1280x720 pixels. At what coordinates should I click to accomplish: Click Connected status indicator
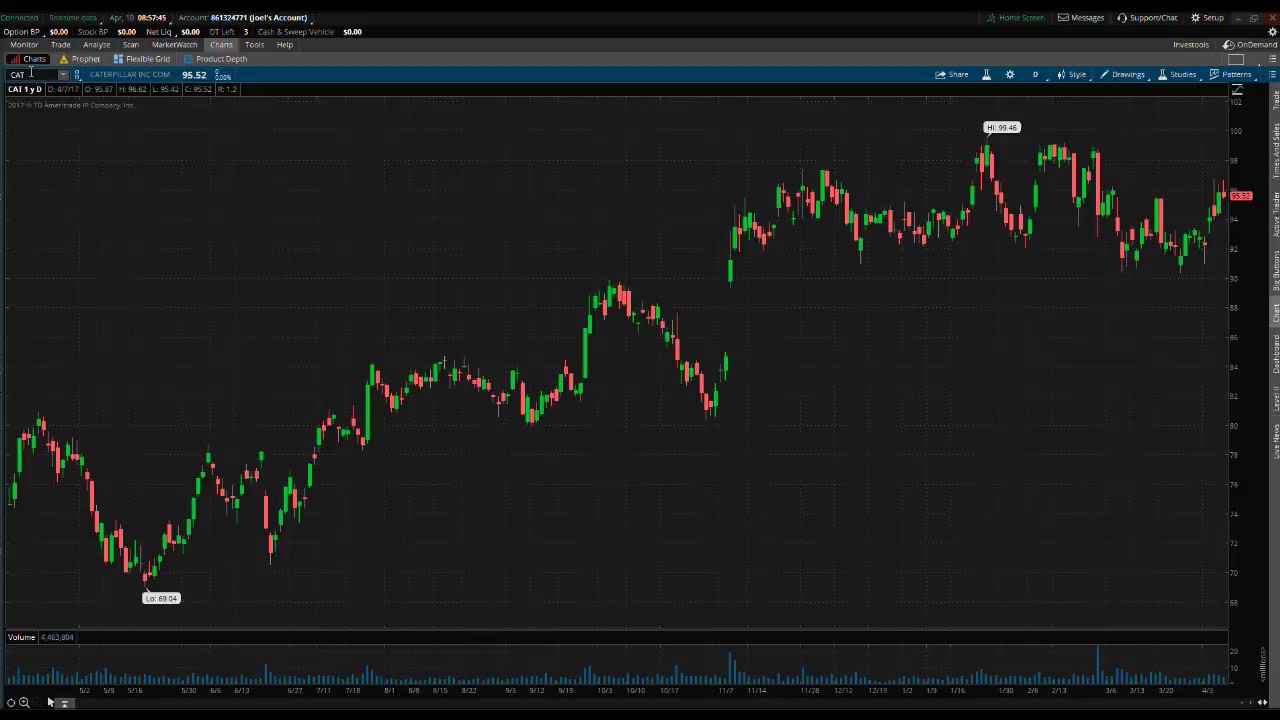(x=19, y=18)
